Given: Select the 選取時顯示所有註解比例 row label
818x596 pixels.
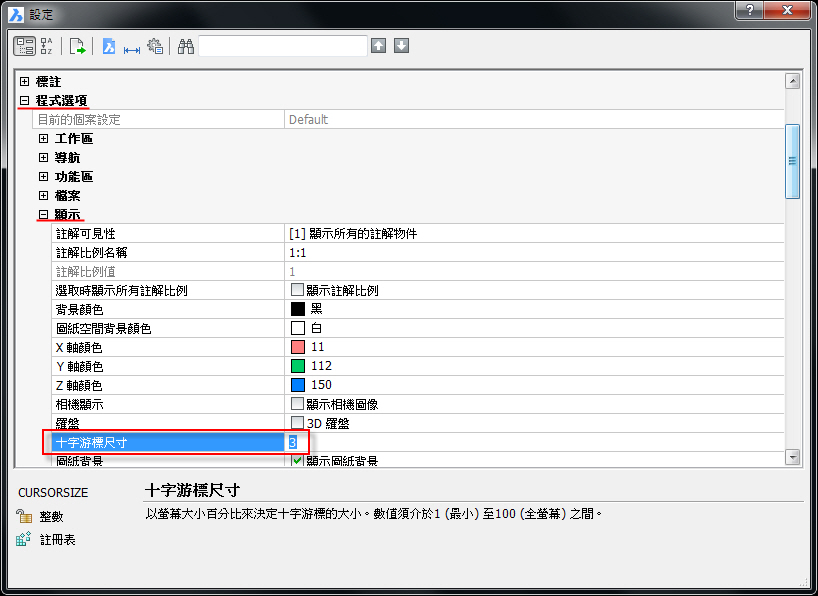Looking at the screenshot, I should tap(122, 290).
